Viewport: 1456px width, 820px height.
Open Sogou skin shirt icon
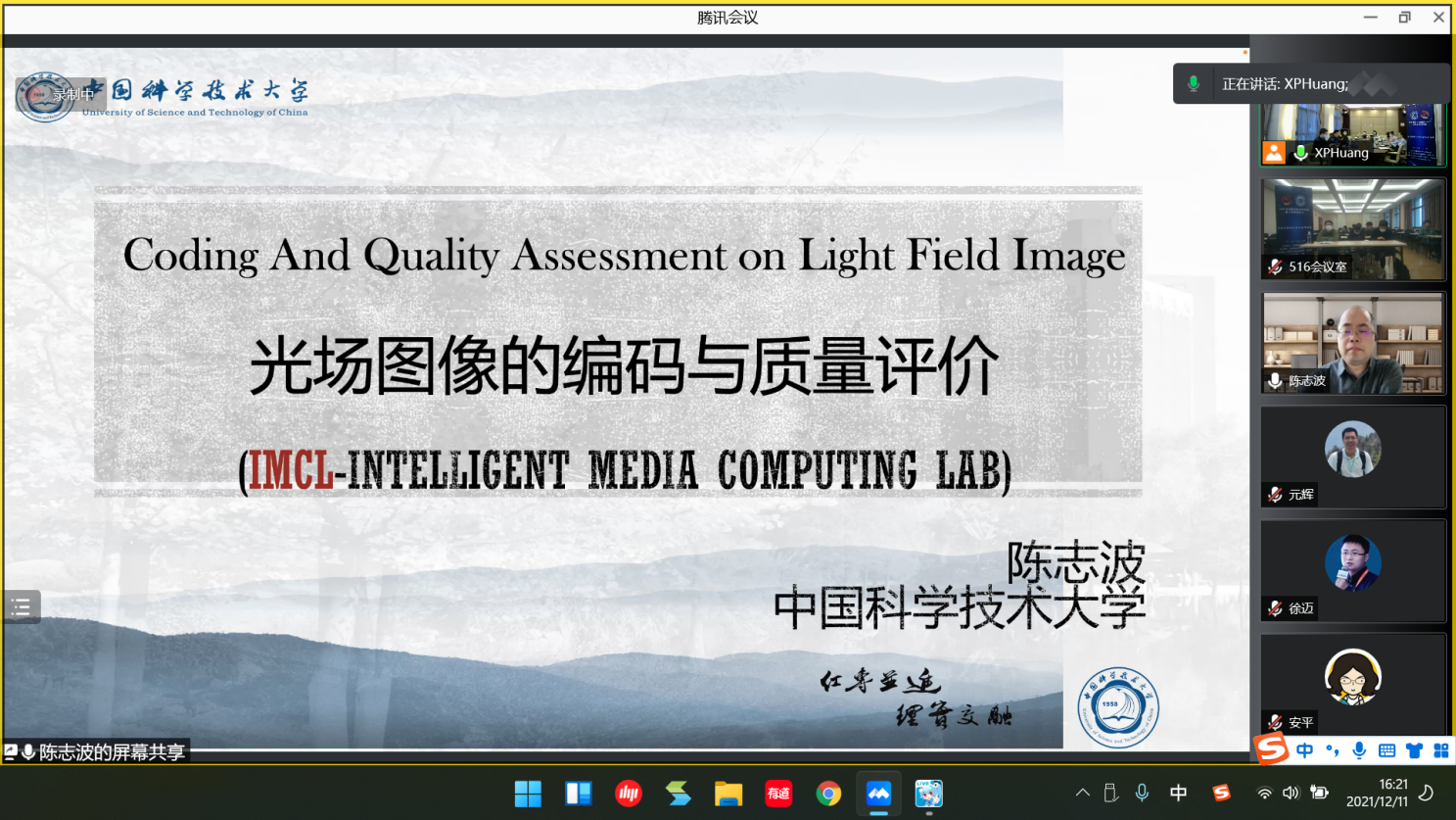click(x=1414, y=750)
